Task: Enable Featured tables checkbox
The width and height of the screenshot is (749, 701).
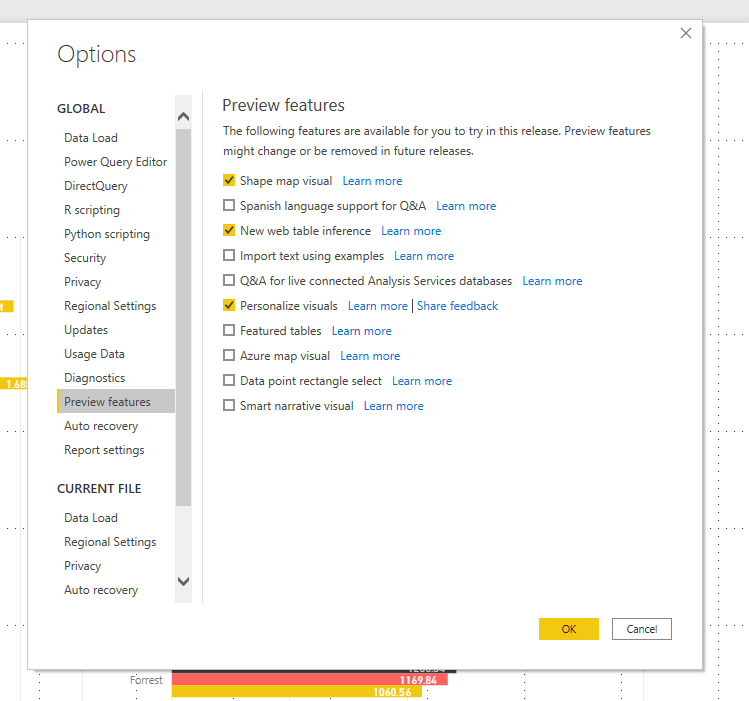Action: [x=229, y=330]
